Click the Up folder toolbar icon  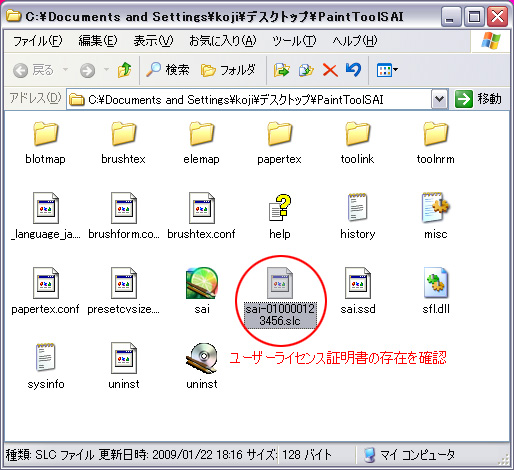124,70
